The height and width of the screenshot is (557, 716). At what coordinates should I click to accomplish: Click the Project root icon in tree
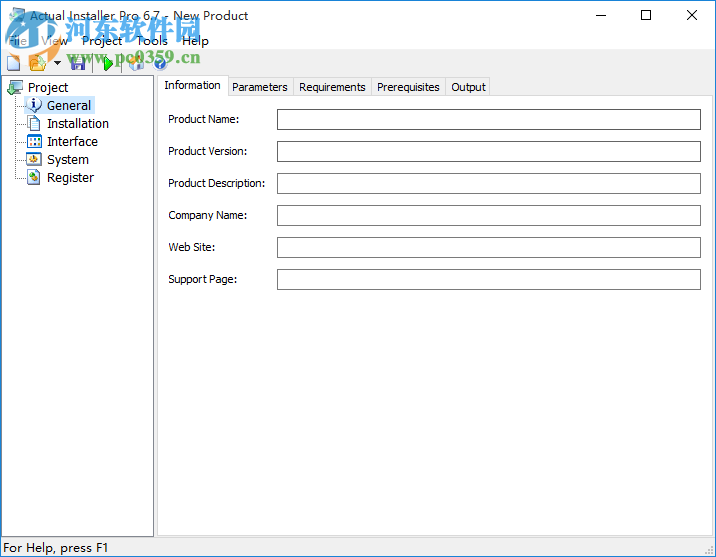[15, 87]
